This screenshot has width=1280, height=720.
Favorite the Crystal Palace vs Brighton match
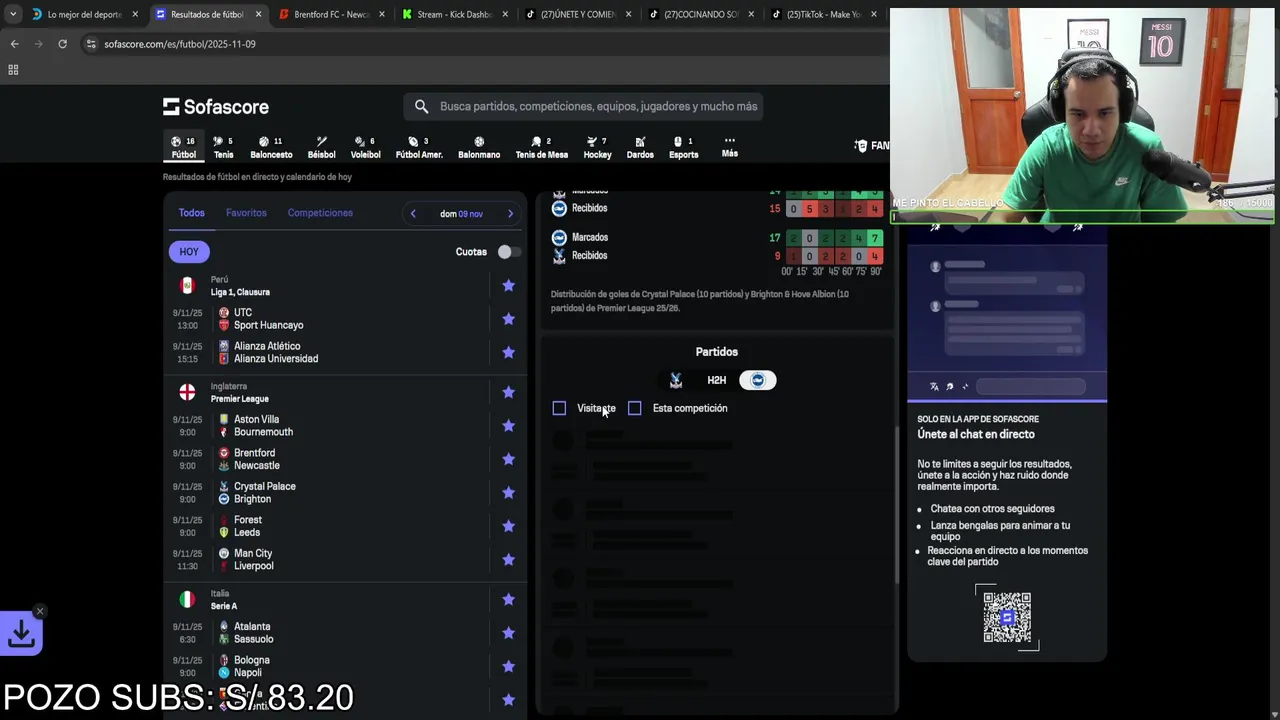[508, 492]
